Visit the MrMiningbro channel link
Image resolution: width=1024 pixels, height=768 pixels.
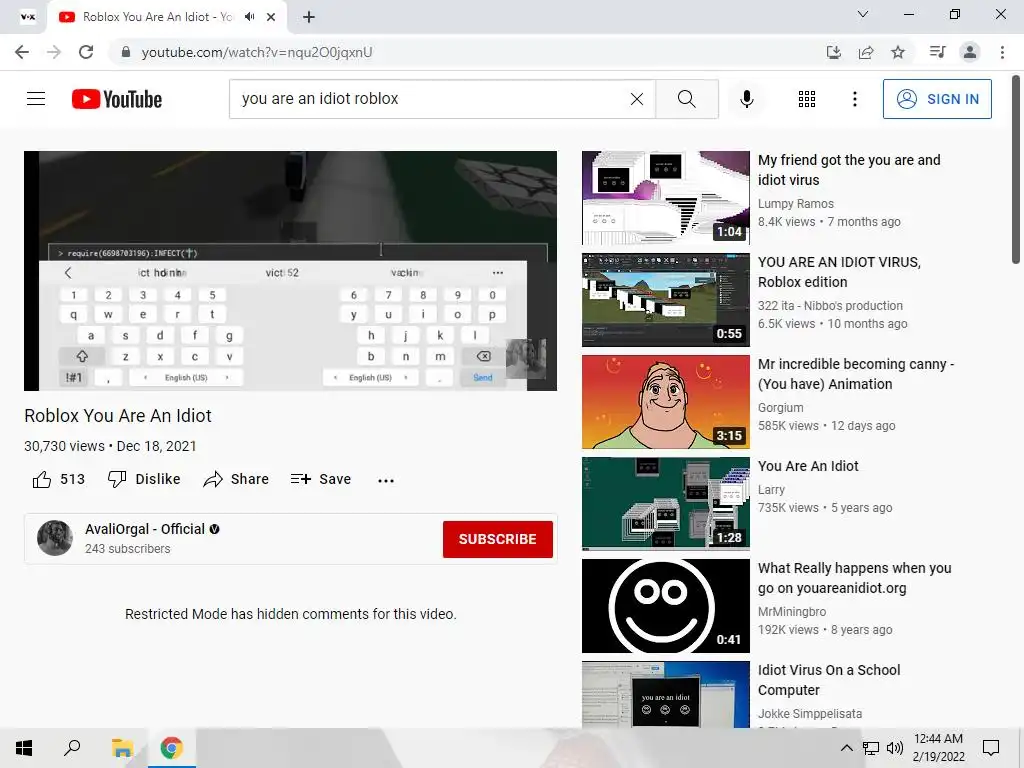tap(792, 612)
